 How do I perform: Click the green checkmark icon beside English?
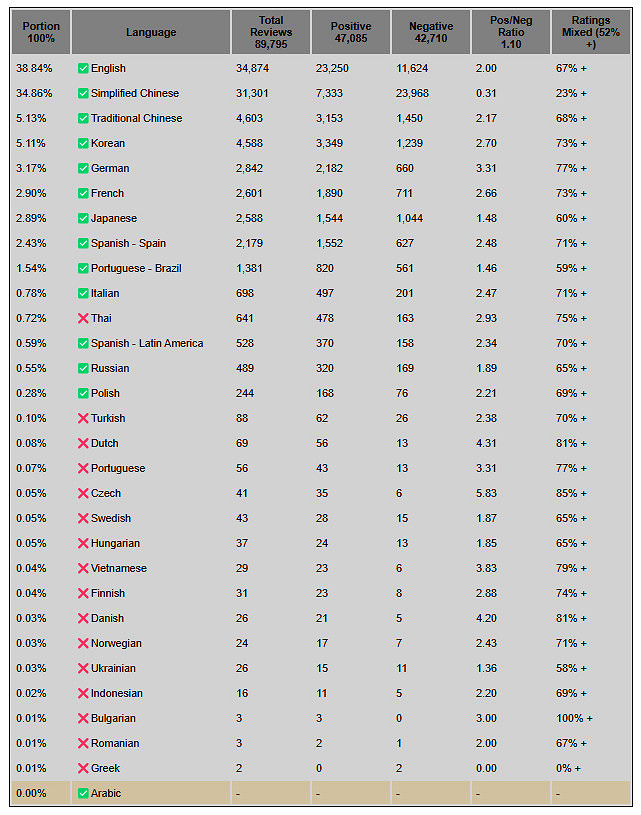coord(83,68)
